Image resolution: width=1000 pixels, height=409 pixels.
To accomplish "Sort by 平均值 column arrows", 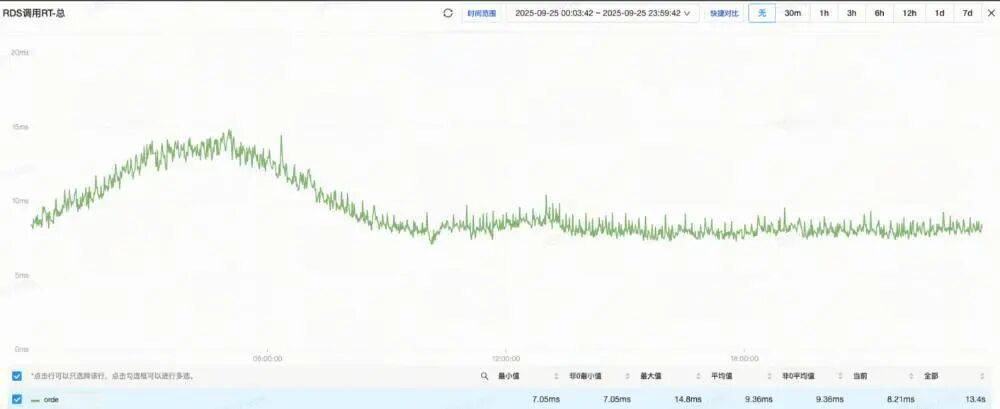I will (x=770, y=376).
